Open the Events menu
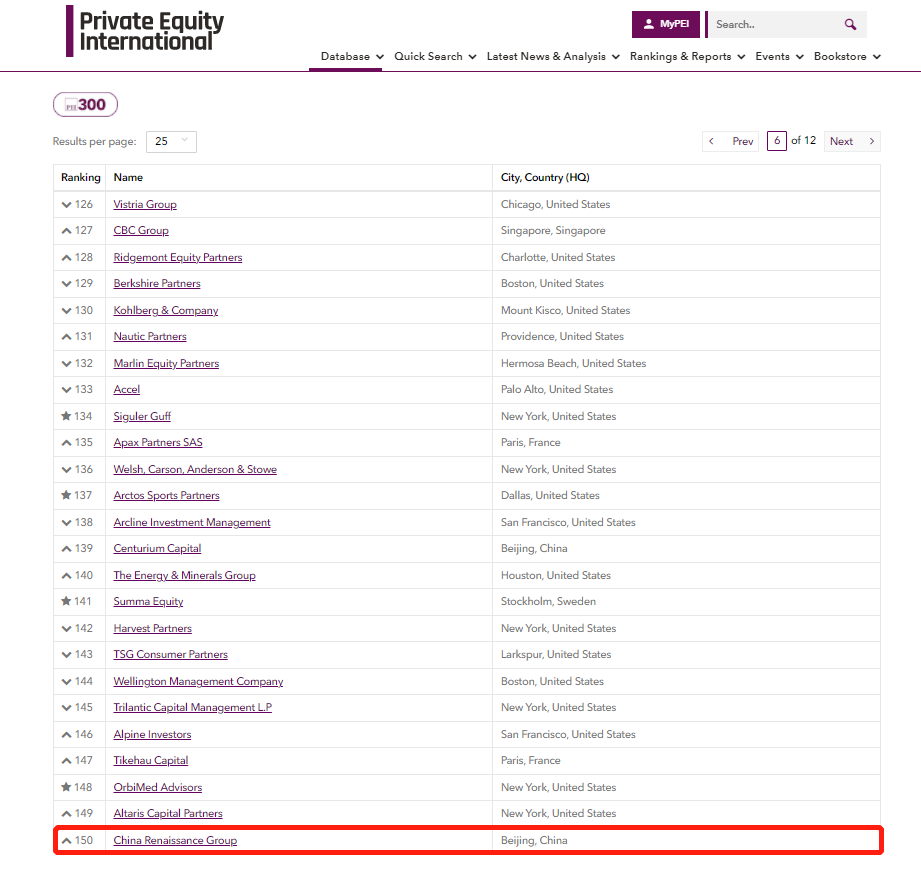The height and width of the screenshot is (869, 921). tap(779, 57)
